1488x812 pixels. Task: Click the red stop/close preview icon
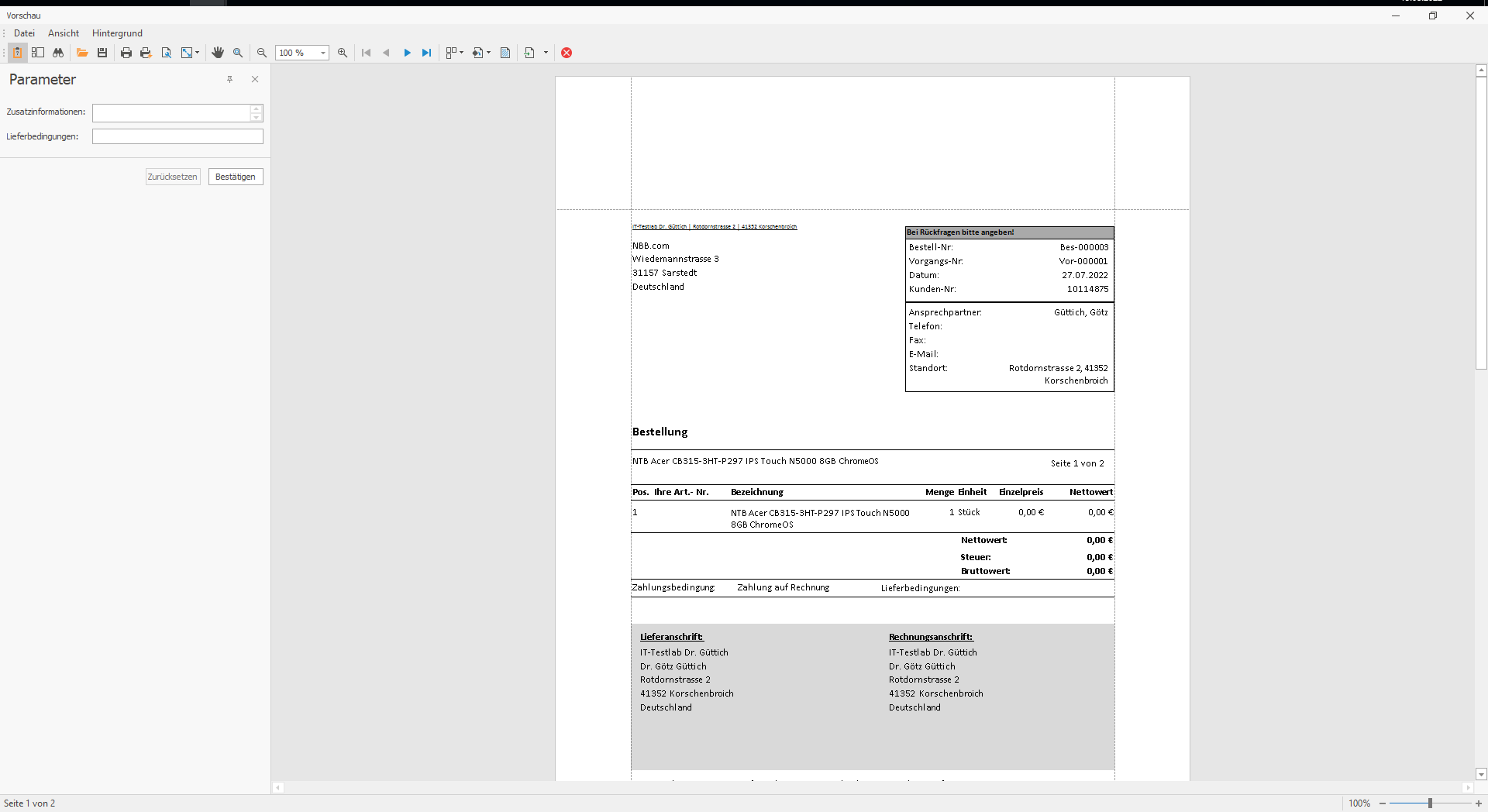(x=567, y=53)
